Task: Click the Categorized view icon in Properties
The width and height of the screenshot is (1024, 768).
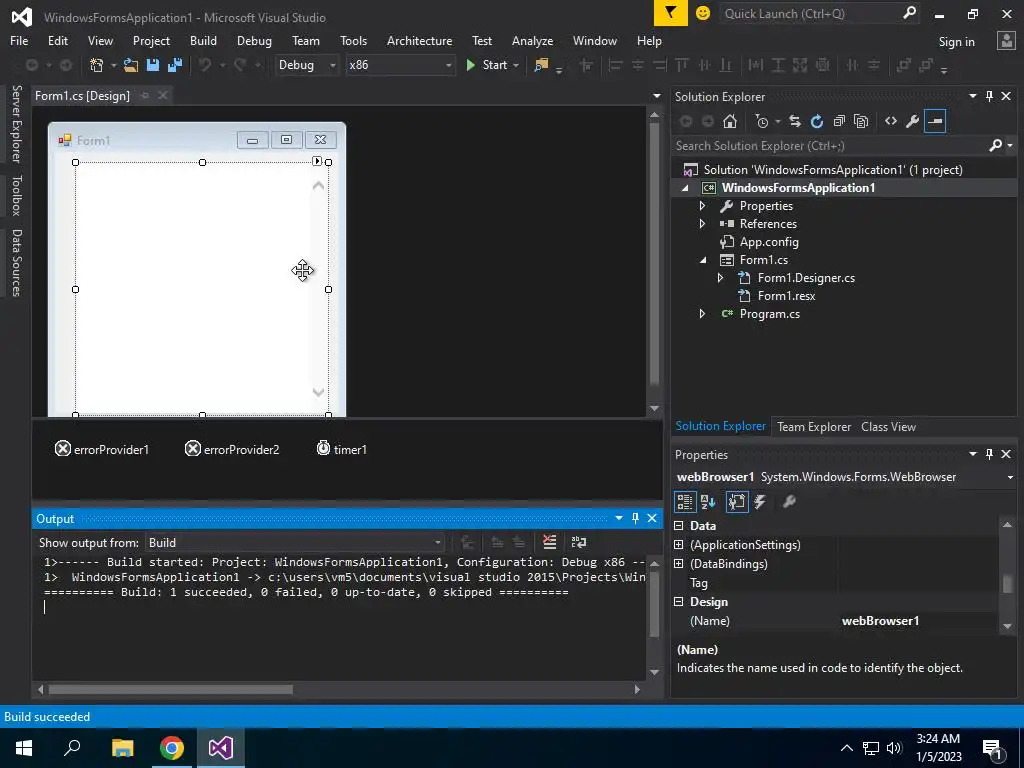Action: (684, 502)
